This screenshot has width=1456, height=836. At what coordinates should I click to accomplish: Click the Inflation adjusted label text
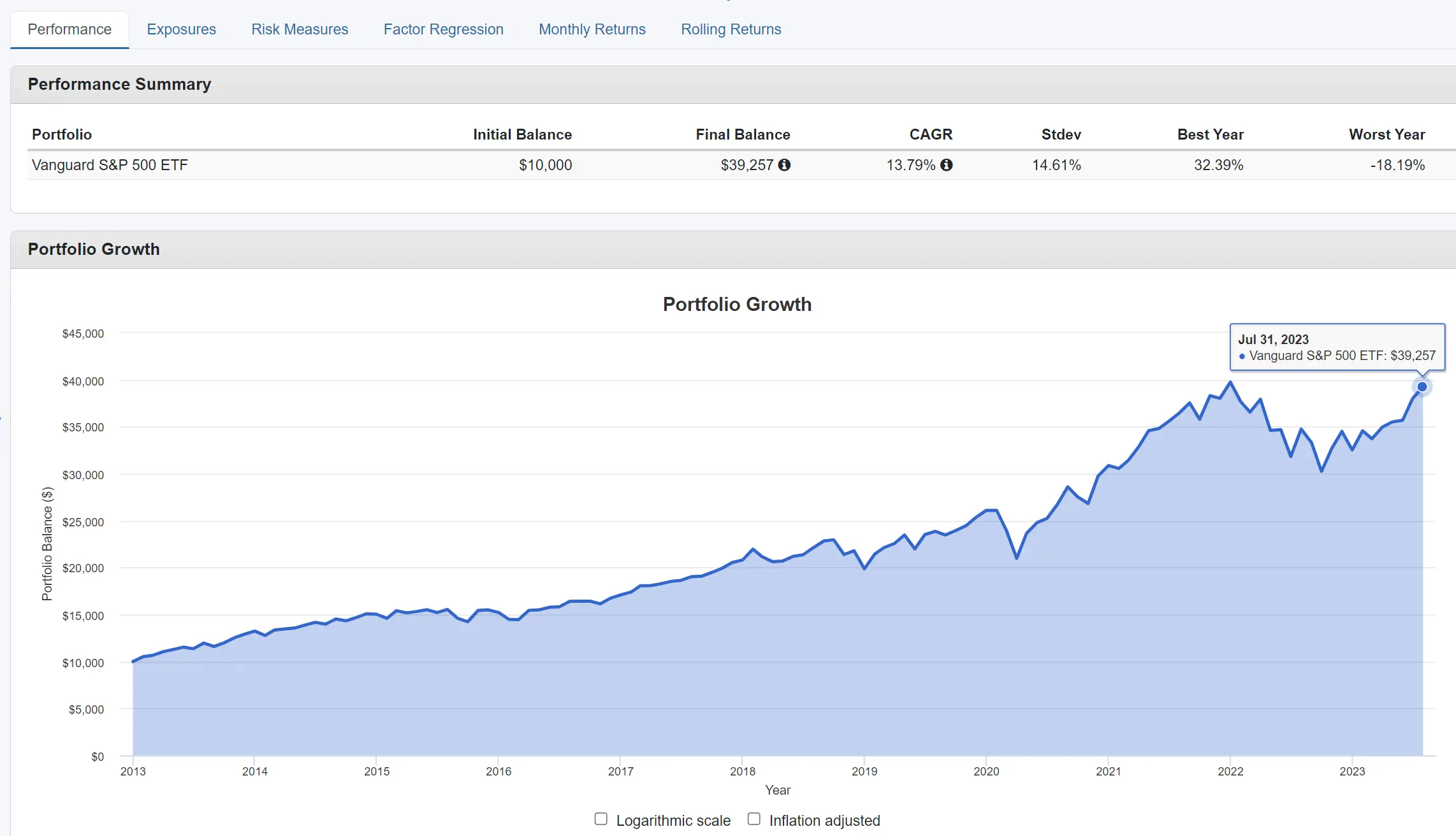(x=824, y=820)
